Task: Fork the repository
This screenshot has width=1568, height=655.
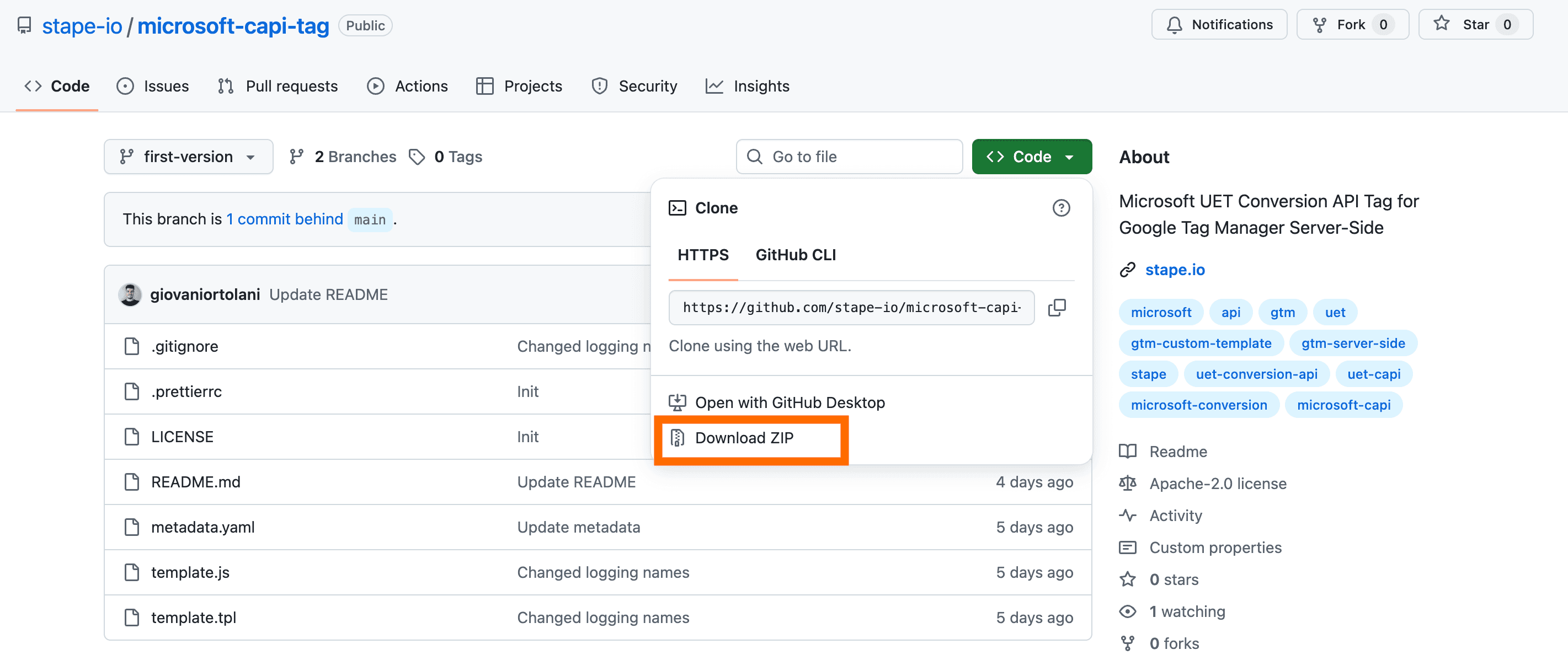Action: (x=1352, y=25)
